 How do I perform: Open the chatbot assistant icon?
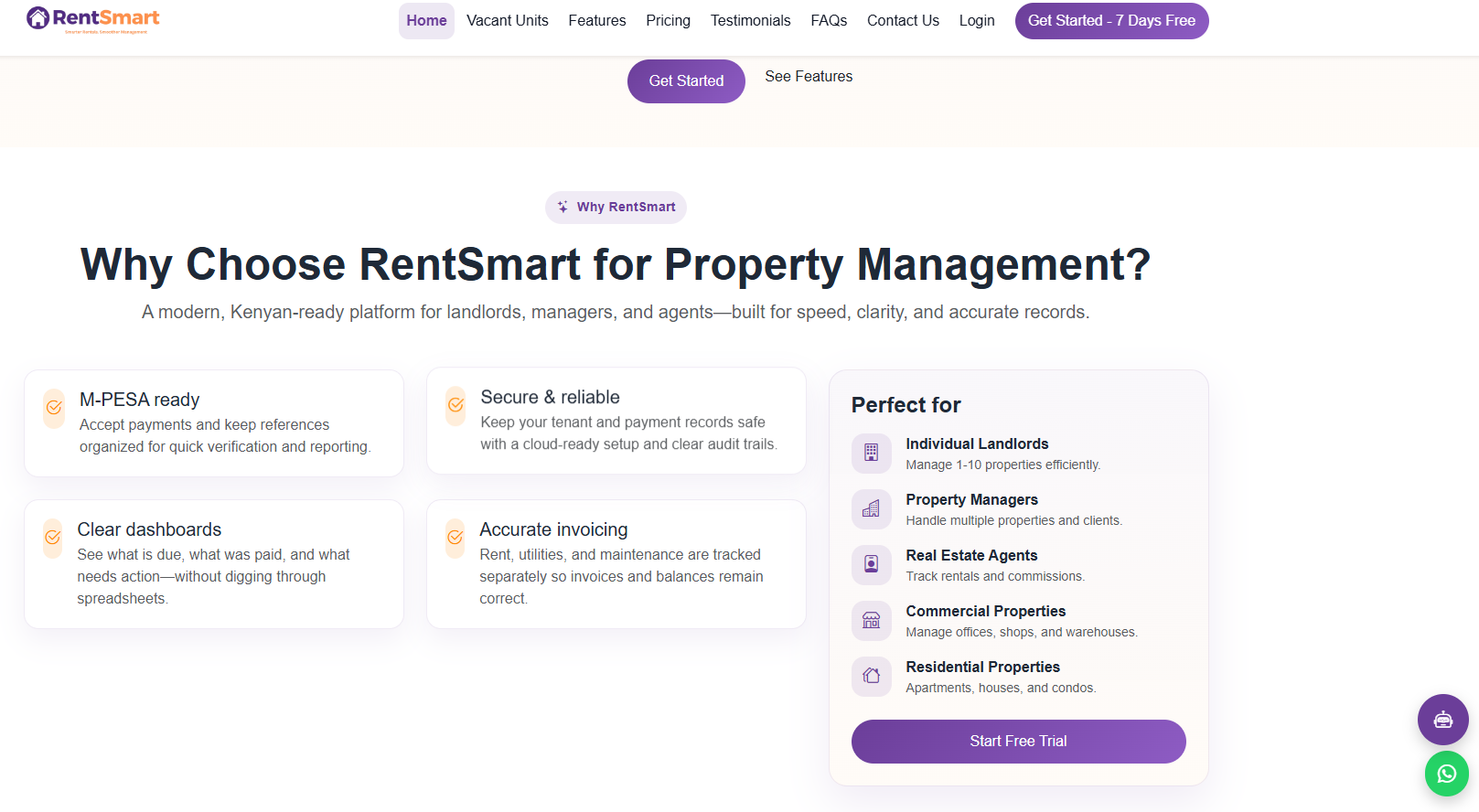(x=1442, y=720)
